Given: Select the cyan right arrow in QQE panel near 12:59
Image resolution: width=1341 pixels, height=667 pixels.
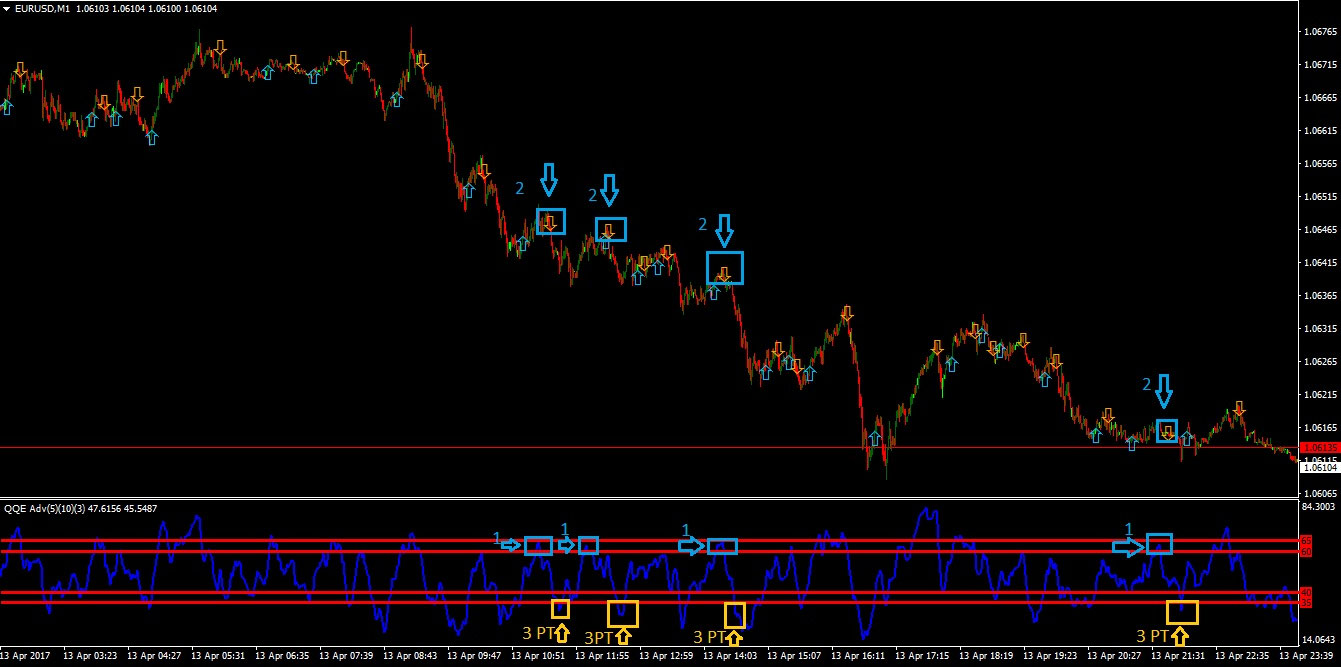Looking at the screenshot, I should (692, 546).
